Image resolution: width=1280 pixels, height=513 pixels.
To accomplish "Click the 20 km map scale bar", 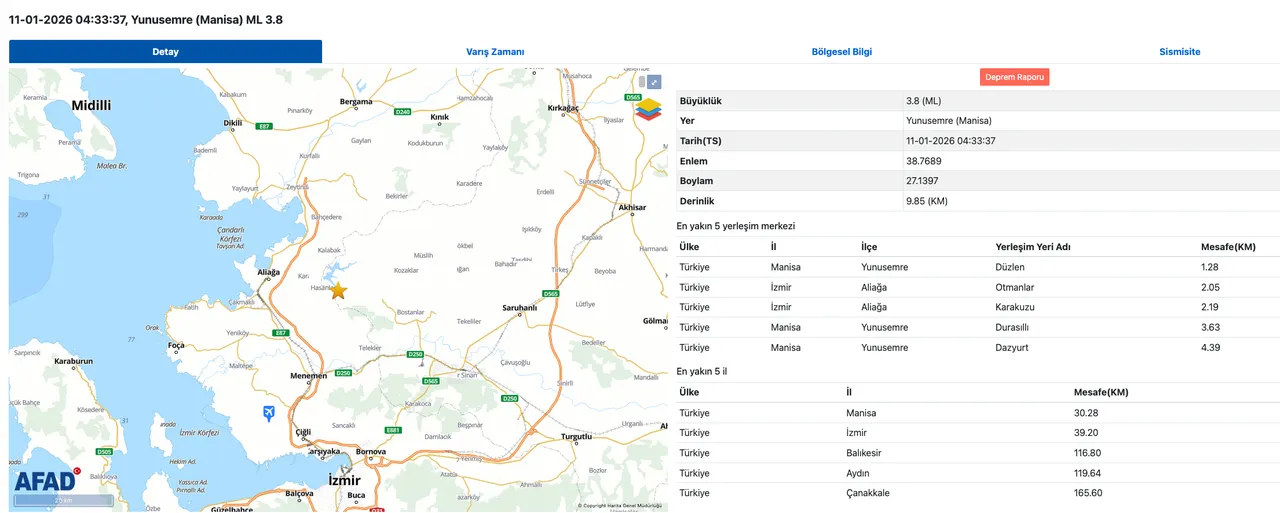I will pos(63,500).
